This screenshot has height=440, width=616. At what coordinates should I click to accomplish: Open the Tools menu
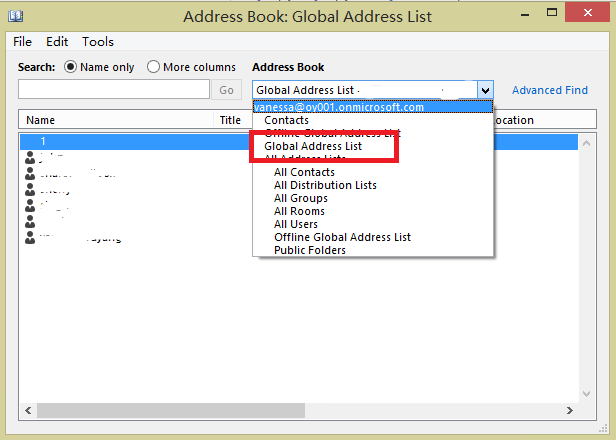point(98,42)
